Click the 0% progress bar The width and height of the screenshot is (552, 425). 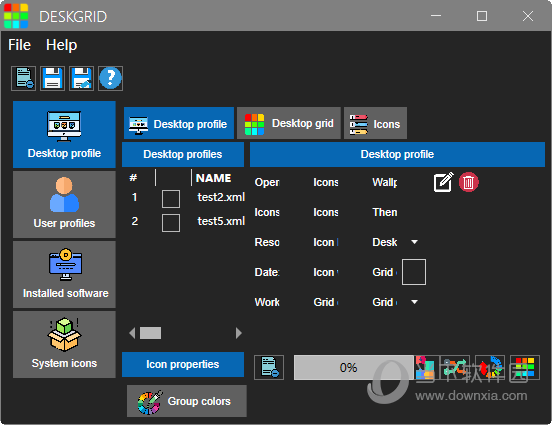coord(354,367)
